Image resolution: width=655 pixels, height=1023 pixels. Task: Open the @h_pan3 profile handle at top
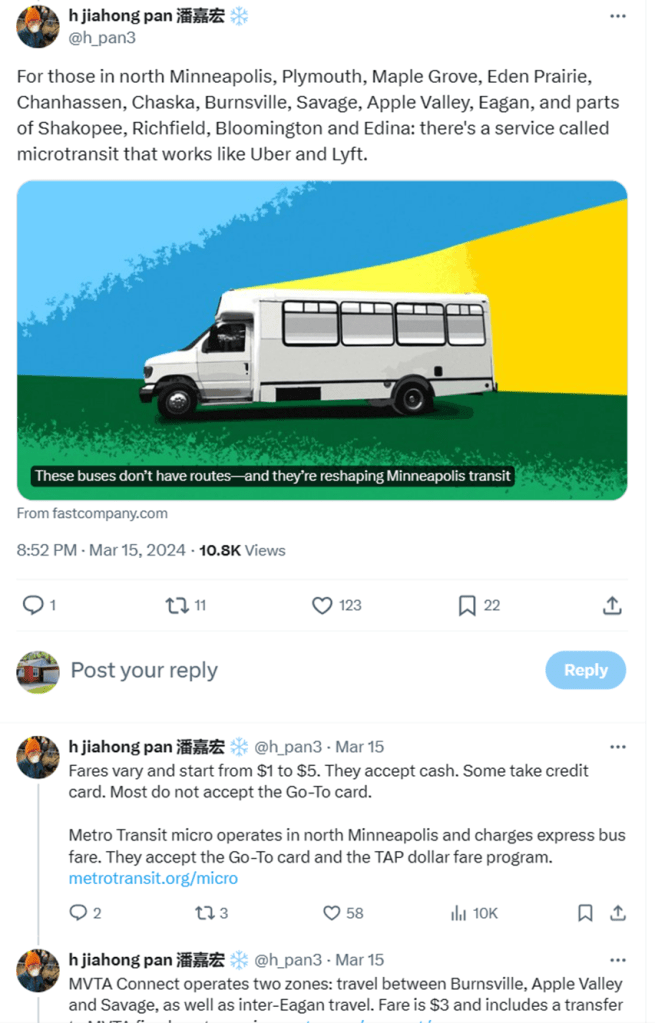click(101, 38)
